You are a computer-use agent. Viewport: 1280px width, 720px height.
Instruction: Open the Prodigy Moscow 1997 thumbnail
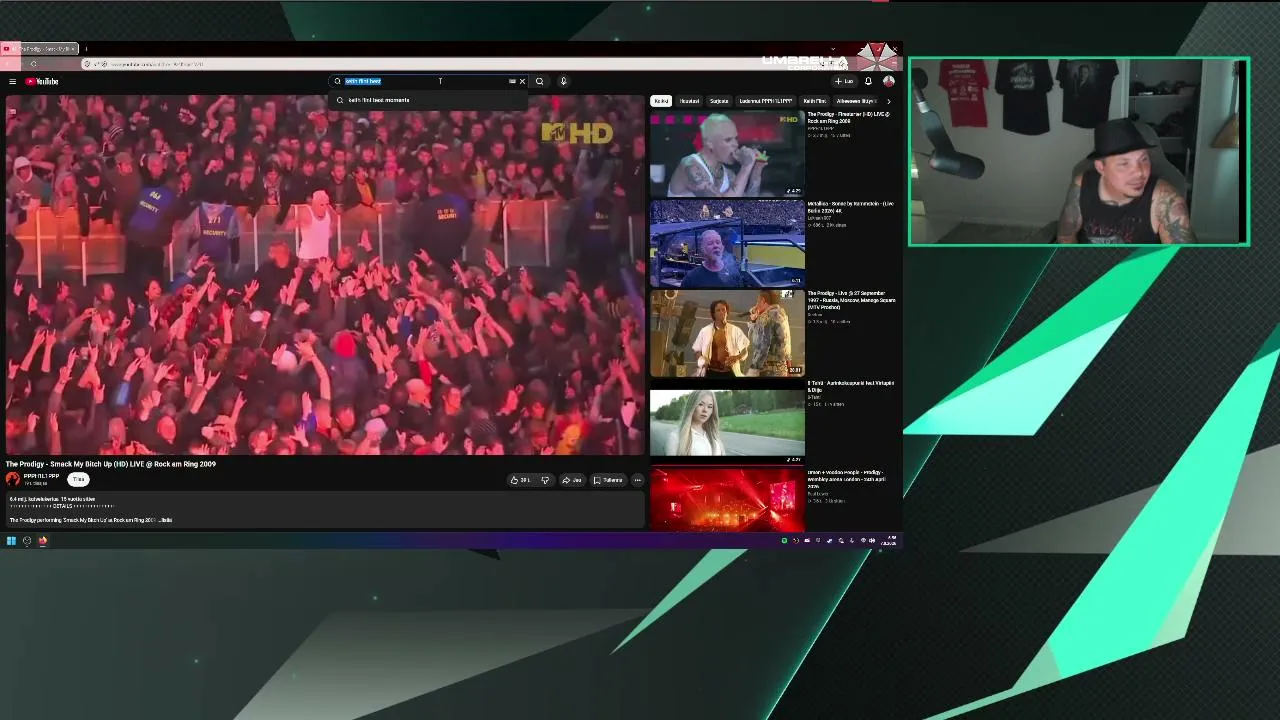tap(727, 333)
